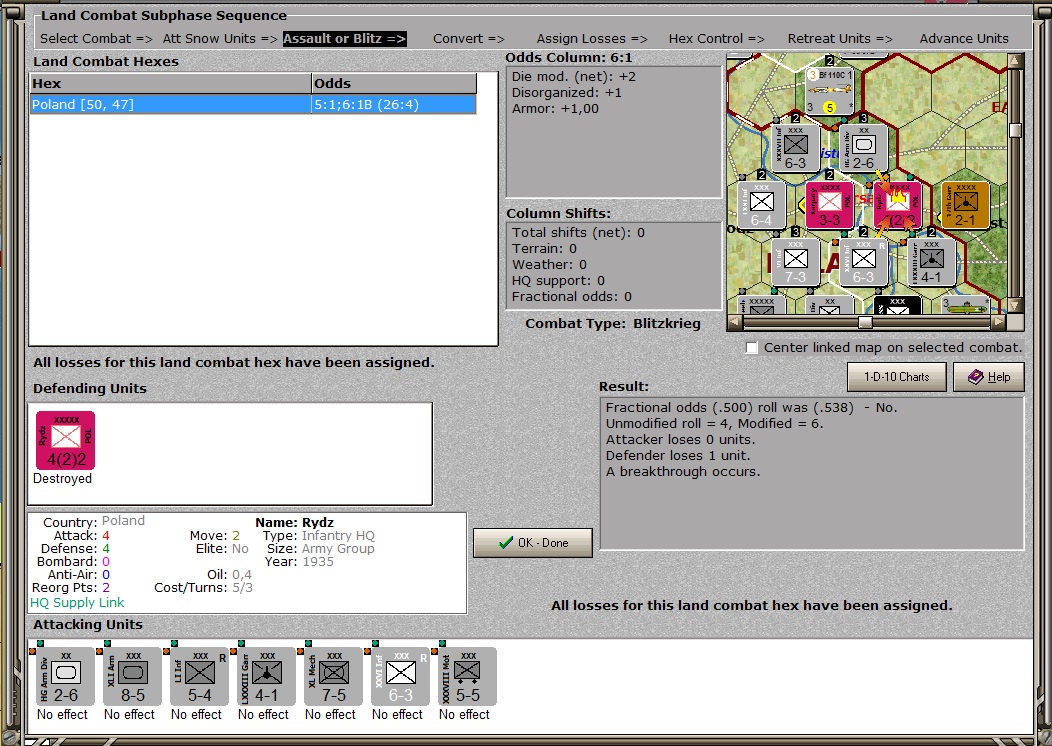
Task: Click the map scroll right arrow
Action: (998, 323)
